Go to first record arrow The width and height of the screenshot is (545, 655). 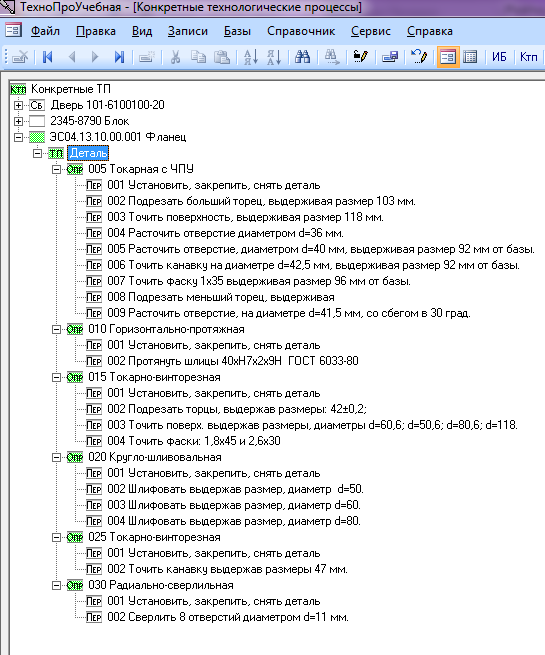(x=48, y=56)
